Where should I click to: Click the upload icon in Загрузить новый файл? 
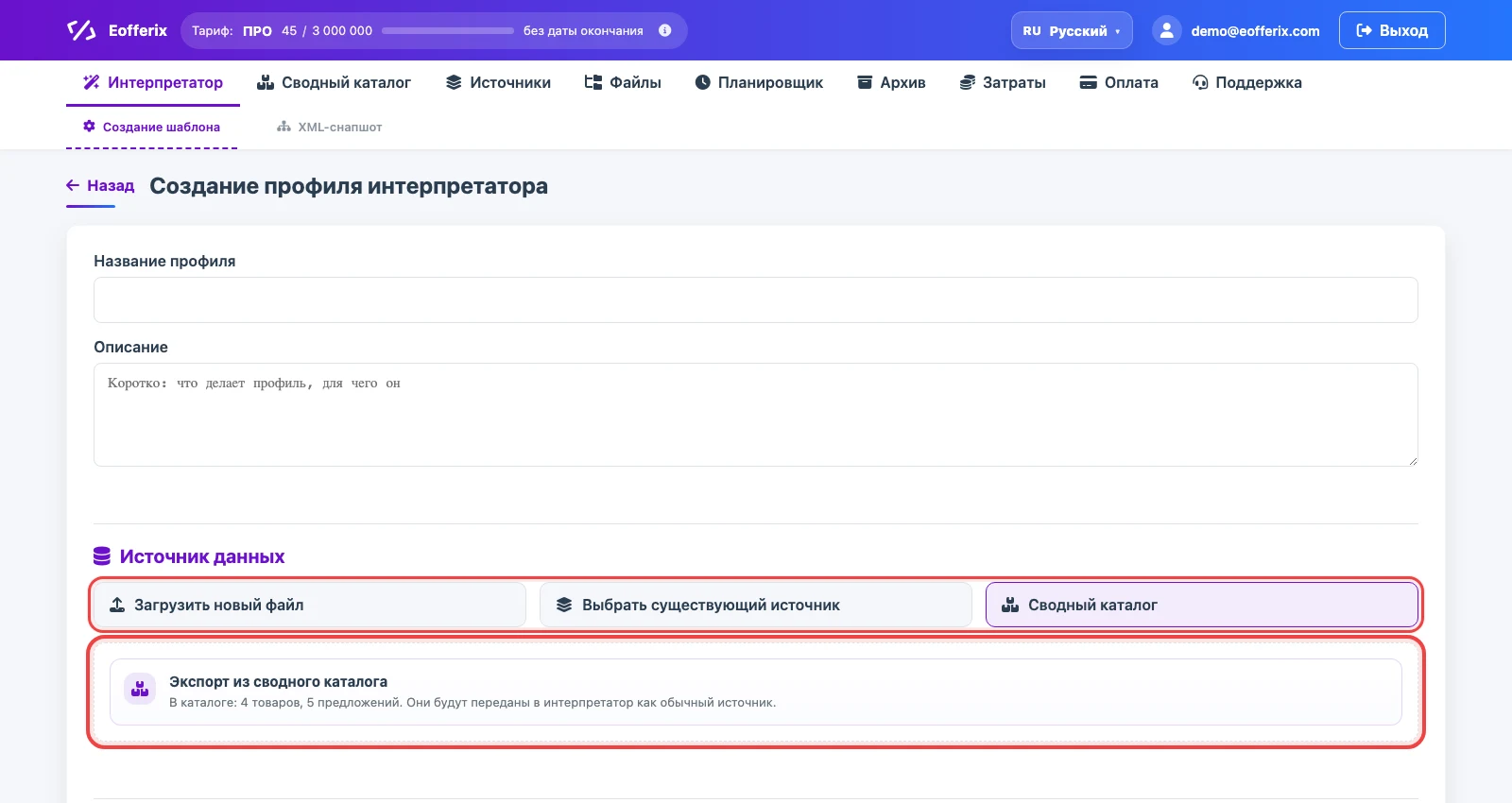[117, 605]
